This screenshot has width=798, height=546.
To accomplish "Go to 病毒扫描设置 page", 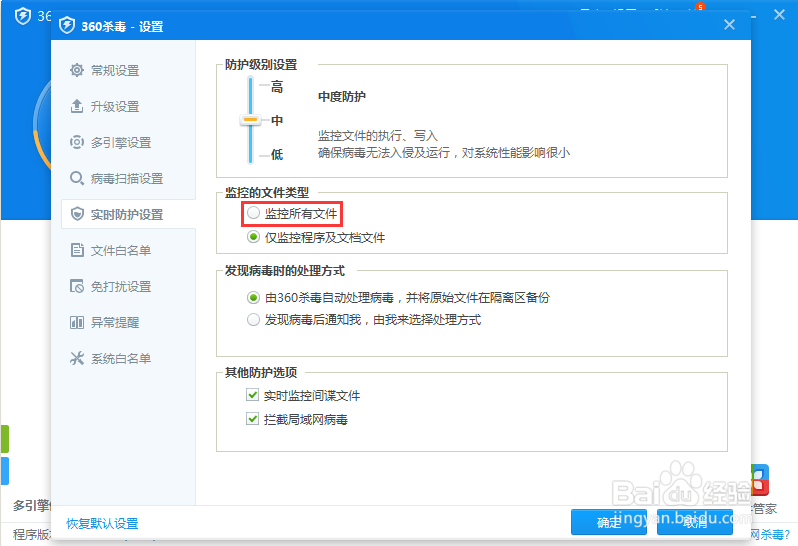I will coord(127,179).
